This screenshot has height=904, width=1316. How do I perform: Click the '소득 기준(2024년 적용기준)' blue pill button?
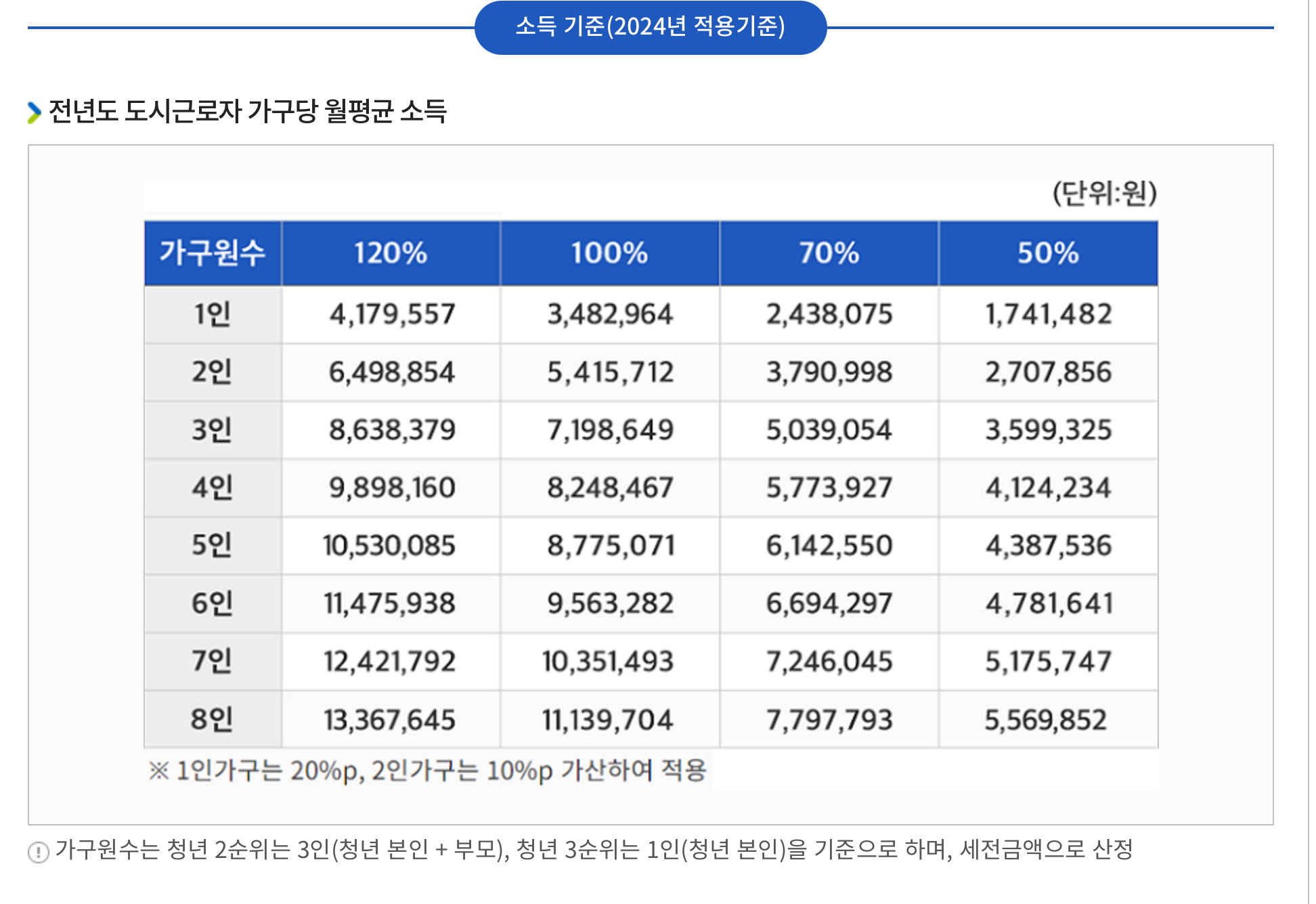(650, 27)
